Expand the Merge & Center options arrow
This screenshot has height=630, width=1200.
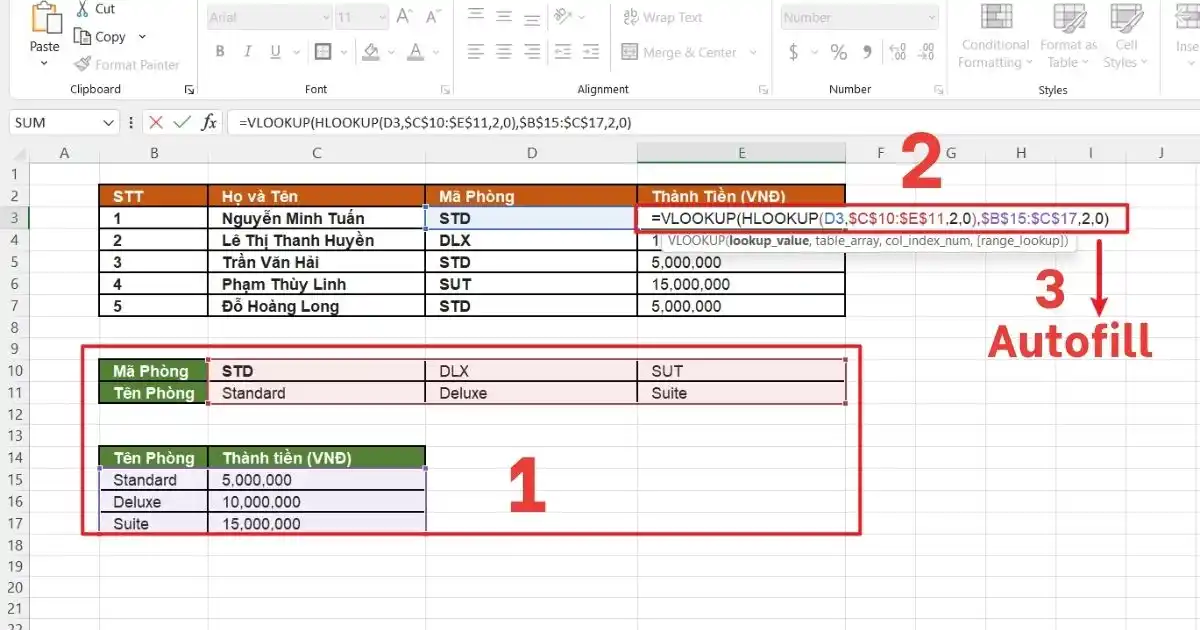click(x=754, y=52)
